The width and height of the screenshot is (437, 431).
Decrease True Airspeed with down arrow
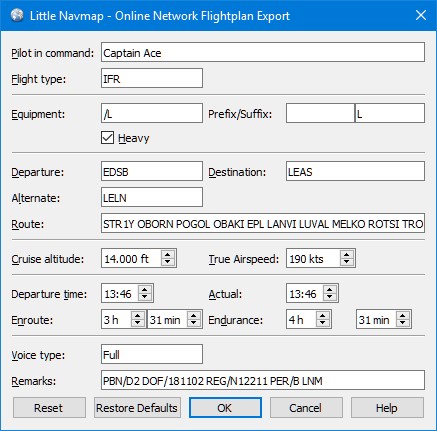(347, 262)
